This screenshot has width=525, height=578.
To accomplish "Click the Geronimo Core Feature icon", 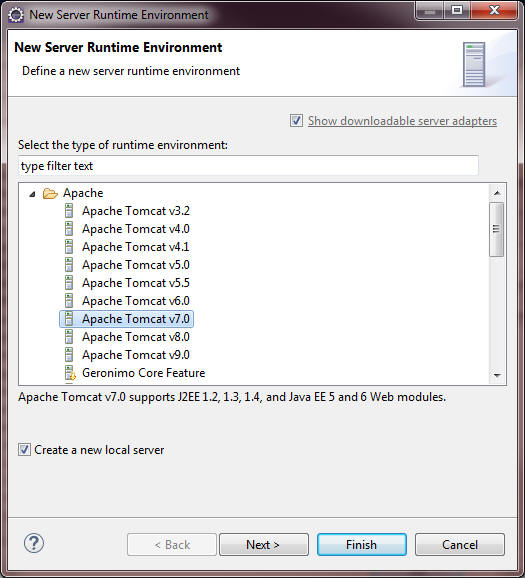I will (70, 373).
